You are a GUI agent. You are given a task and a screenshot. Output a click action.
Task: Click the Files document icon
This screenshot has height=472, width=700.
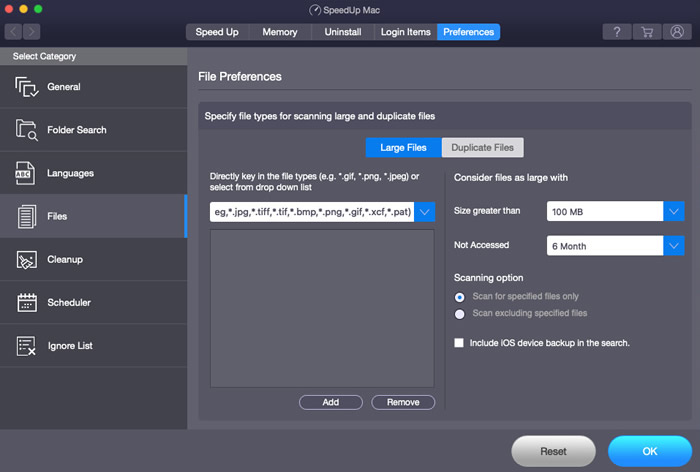point(27,217)
